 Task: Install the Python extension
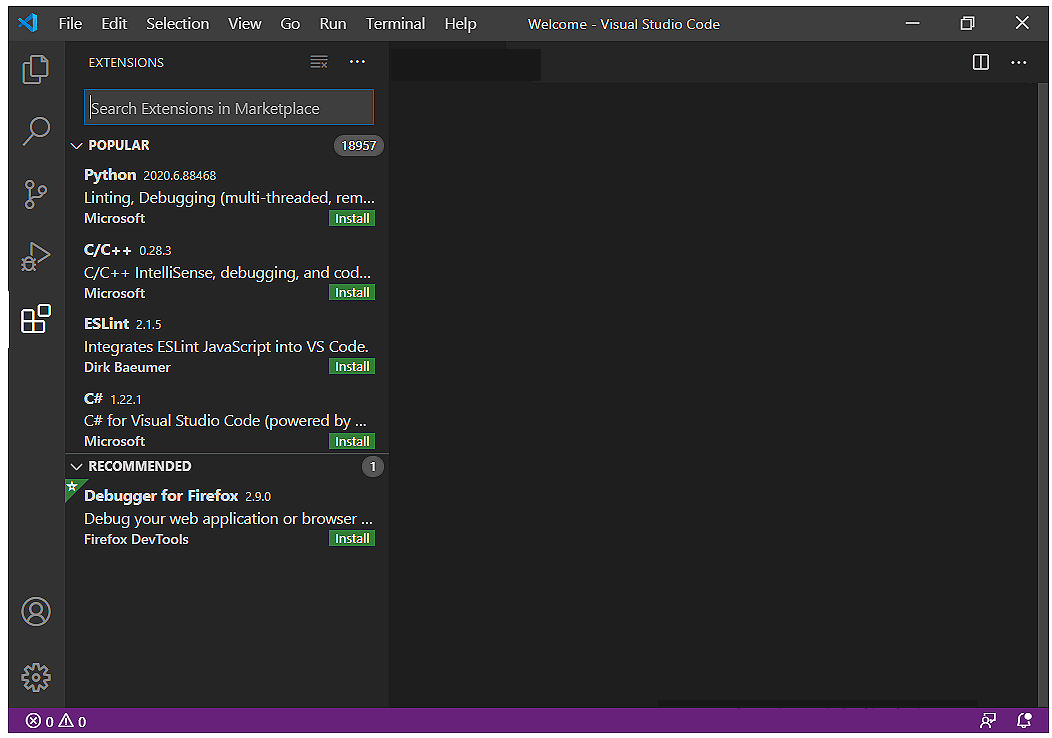pos(352,218)
